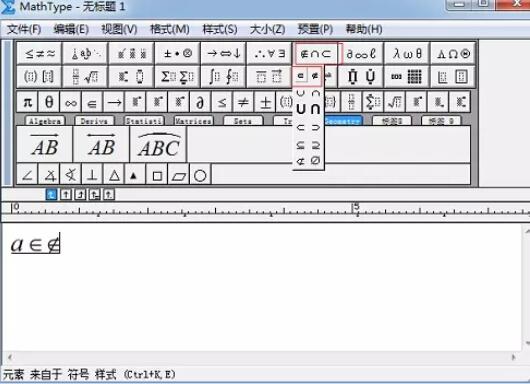Insert the angle symbol ∠

[x=27, y=175]
